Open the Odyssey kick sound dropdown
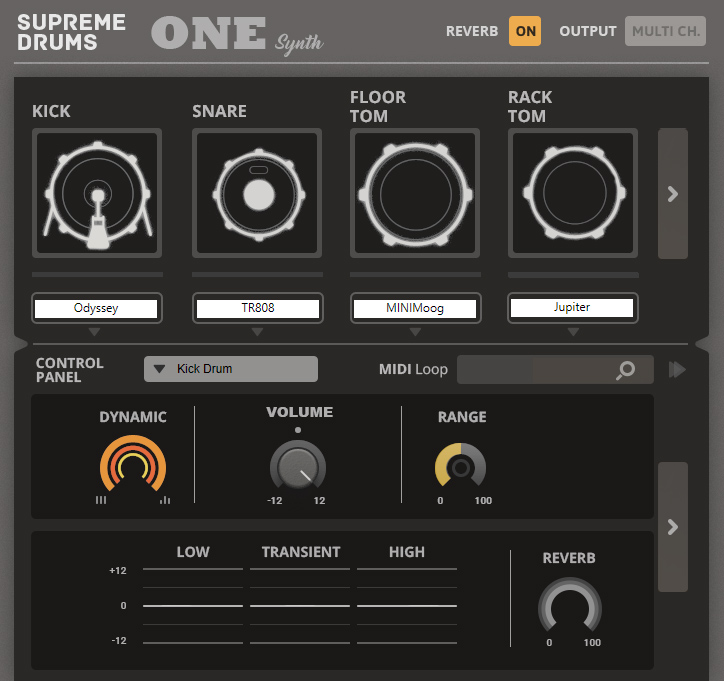The image size is (724, 681). pos(96,308)
